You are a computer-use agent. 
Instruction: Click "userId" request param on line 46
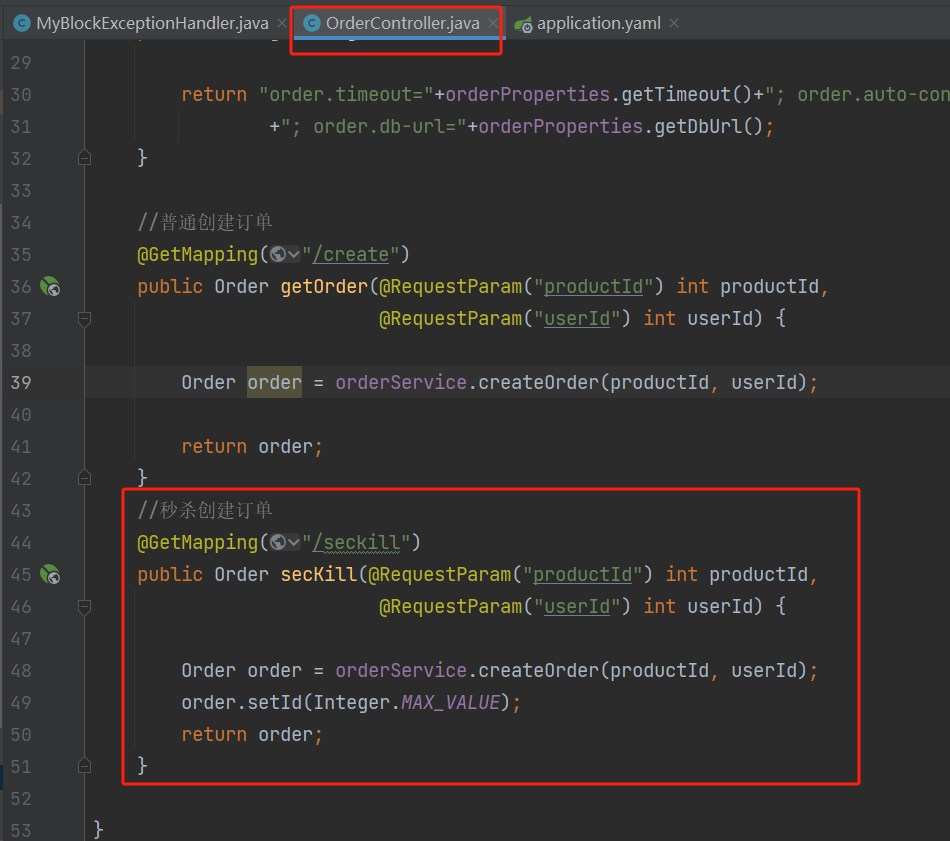(x=577, y=606)
